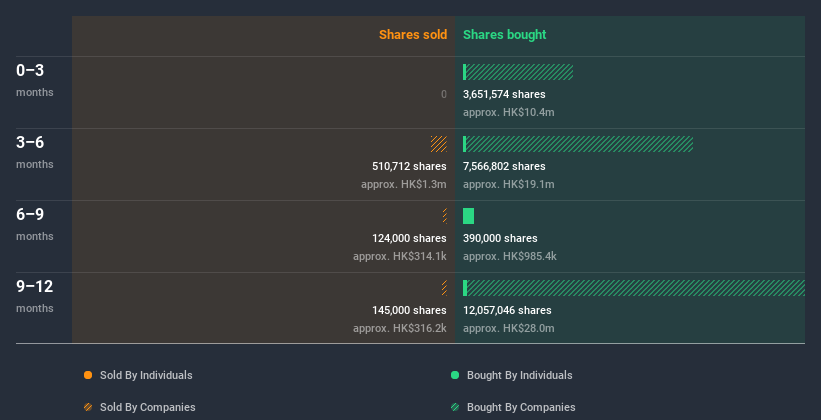Click the 510,712 shares value
Image resolution: width=821 pixels, height=420 pixels.
pyautogui.click(x=409, y=166)
